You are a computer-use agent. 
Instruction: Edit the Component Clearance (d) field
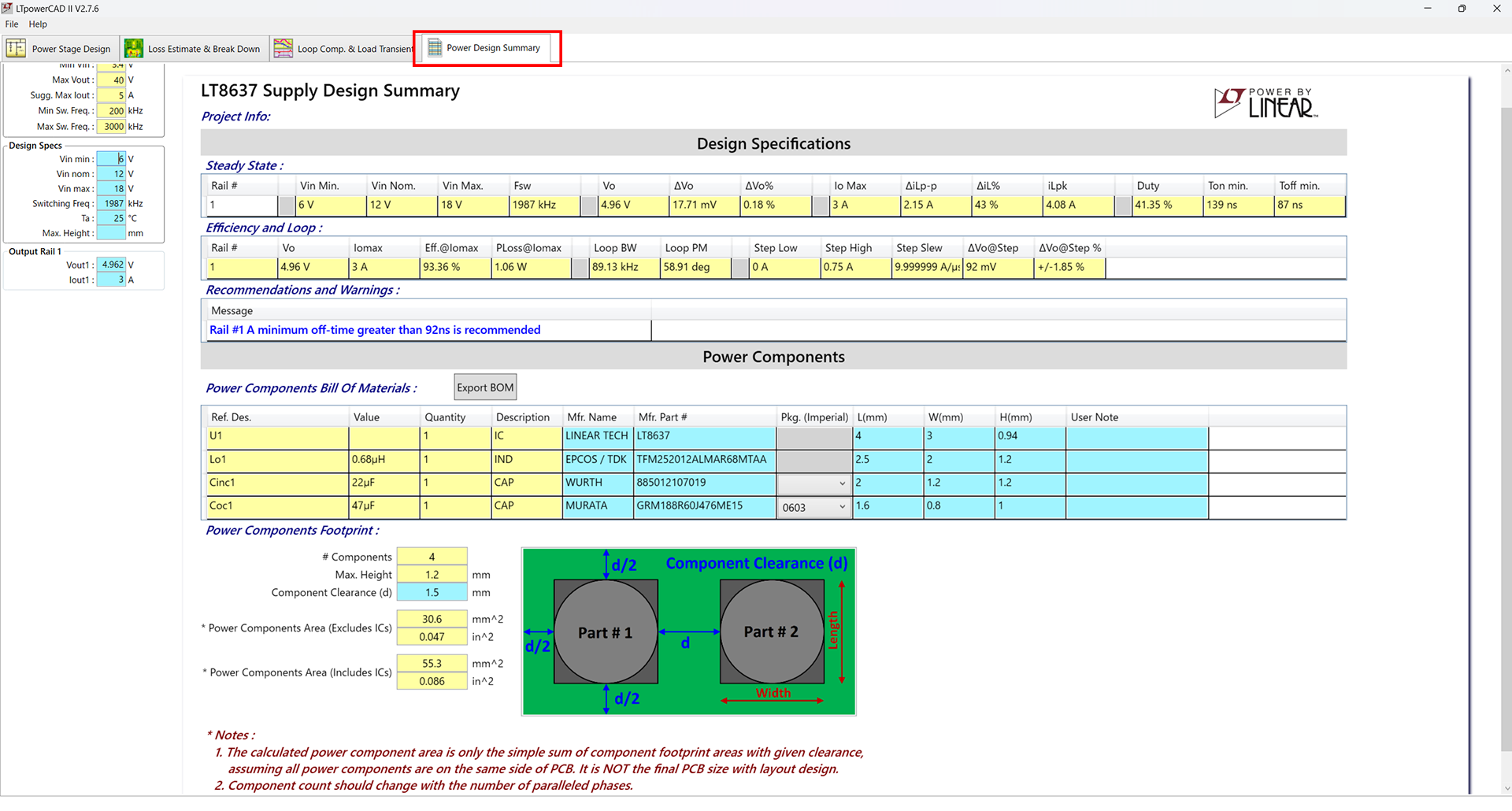(432, 593)
